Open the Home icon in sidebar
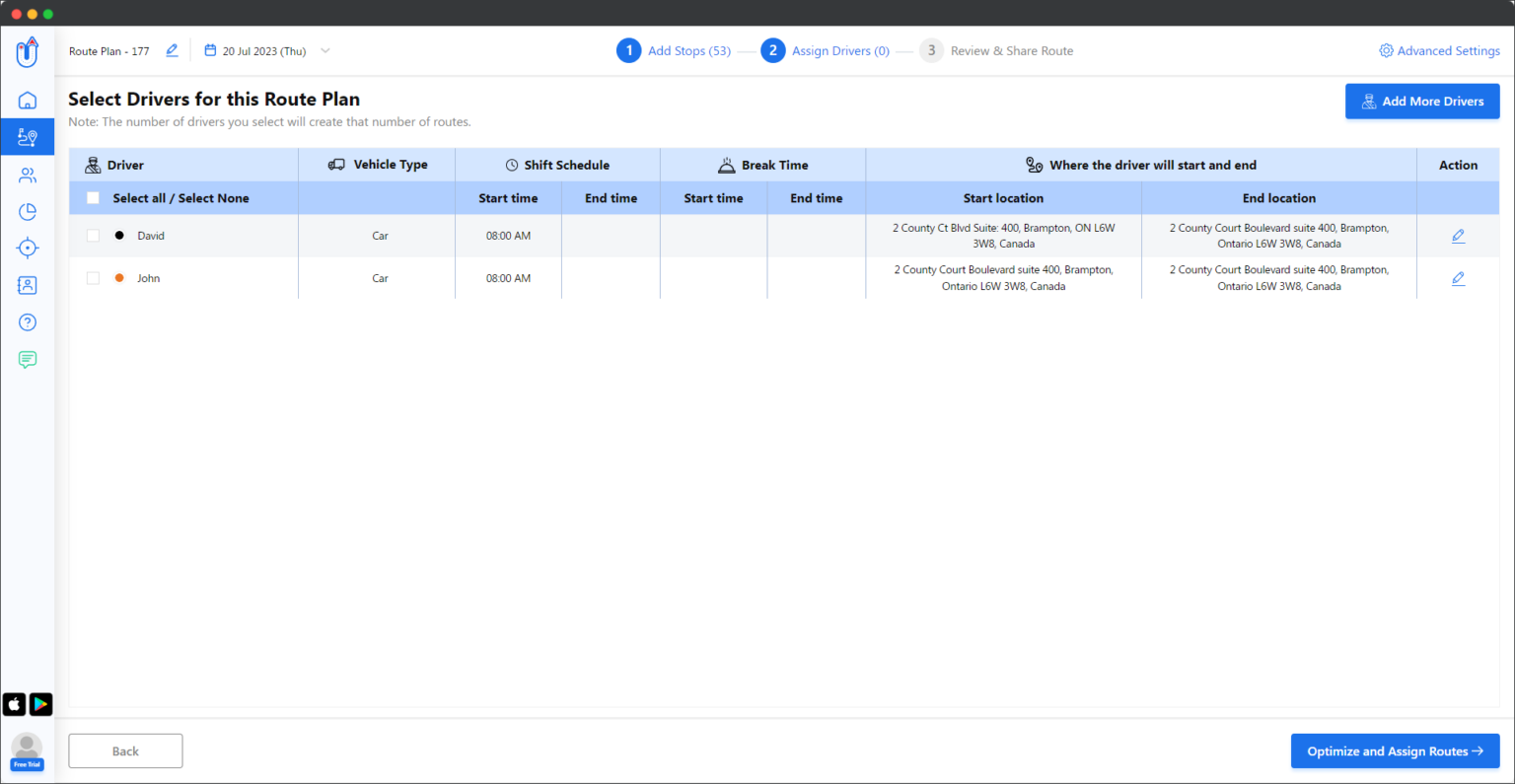This screenshot has width=1515, height=784. tap(28, 101)
